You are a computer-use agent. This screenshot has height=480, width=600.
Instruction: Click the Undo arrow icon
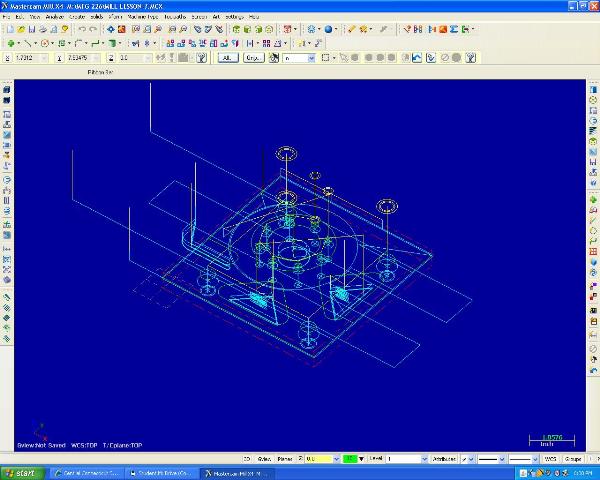[x=81, y=29]
